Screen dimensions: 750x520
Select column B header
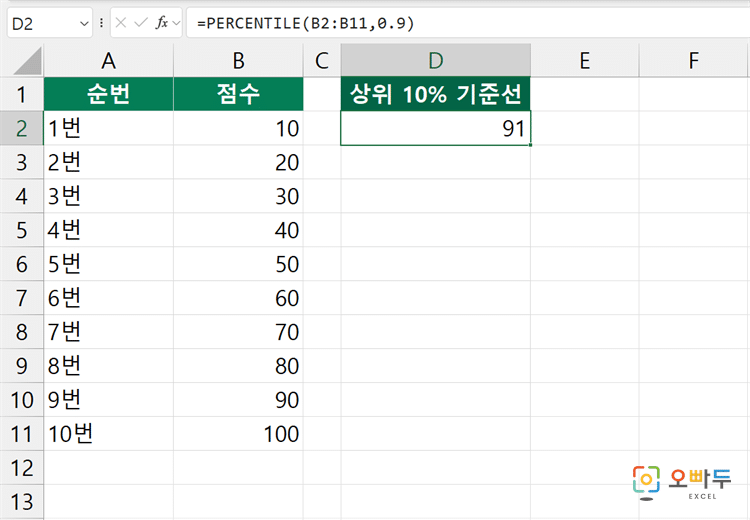click(x=238, y=60)
